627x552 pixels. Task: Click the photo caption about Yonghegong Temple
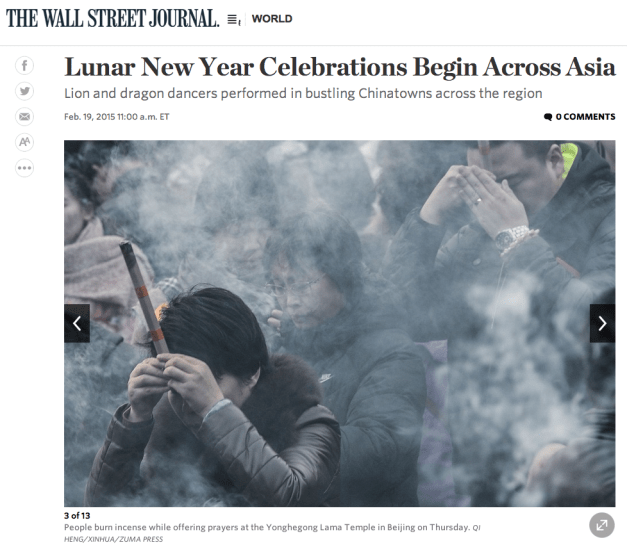(x=267, y=527)
